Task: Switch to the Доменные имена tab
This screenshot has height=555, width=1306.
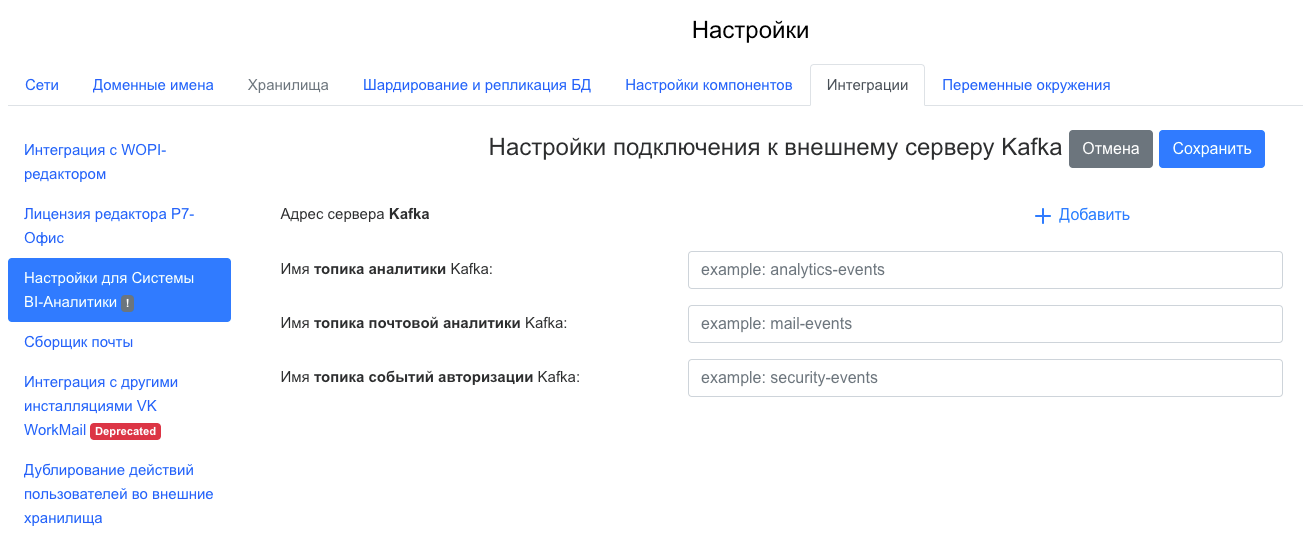Action: (x=153, y=85)
